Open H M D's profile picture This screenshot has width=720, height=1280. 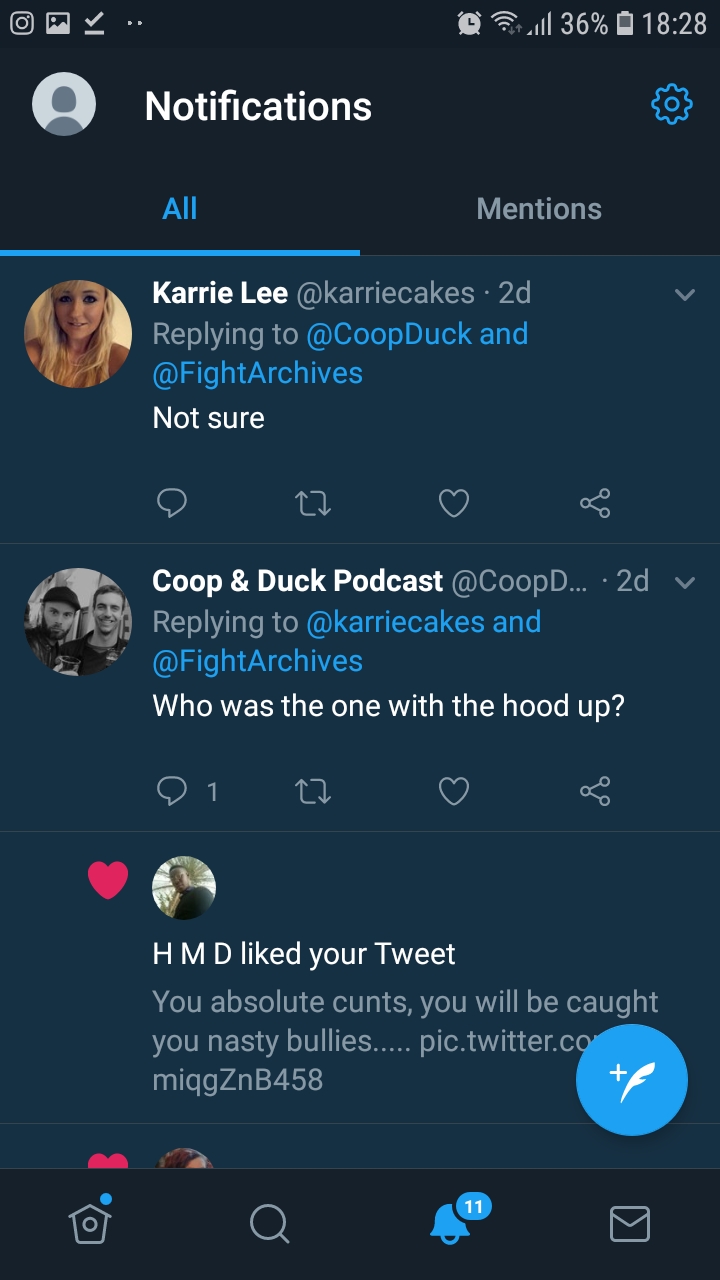[184, 887]
